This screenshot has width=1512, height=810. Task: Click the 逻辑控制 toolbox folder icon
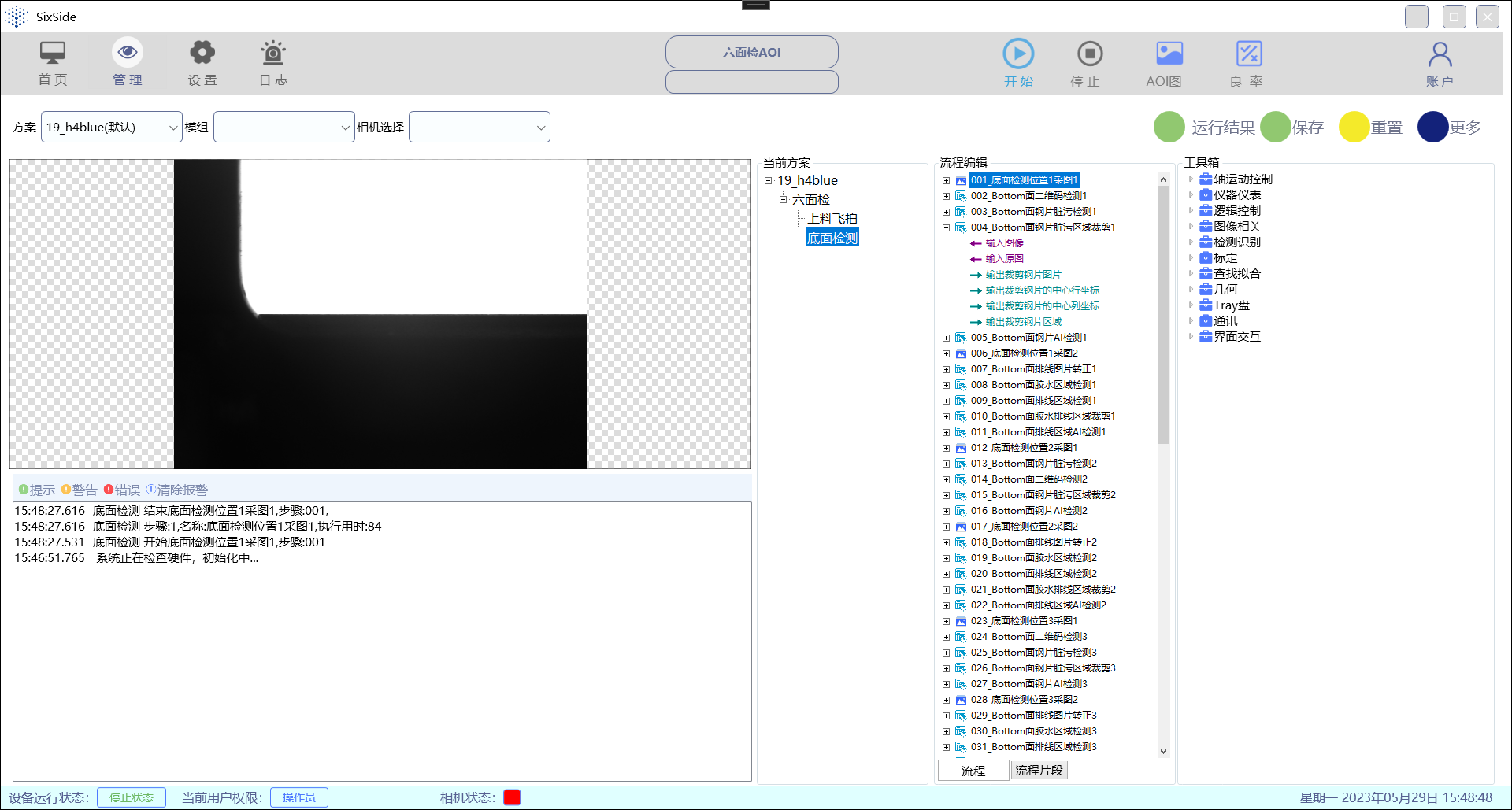(1206, 211)
